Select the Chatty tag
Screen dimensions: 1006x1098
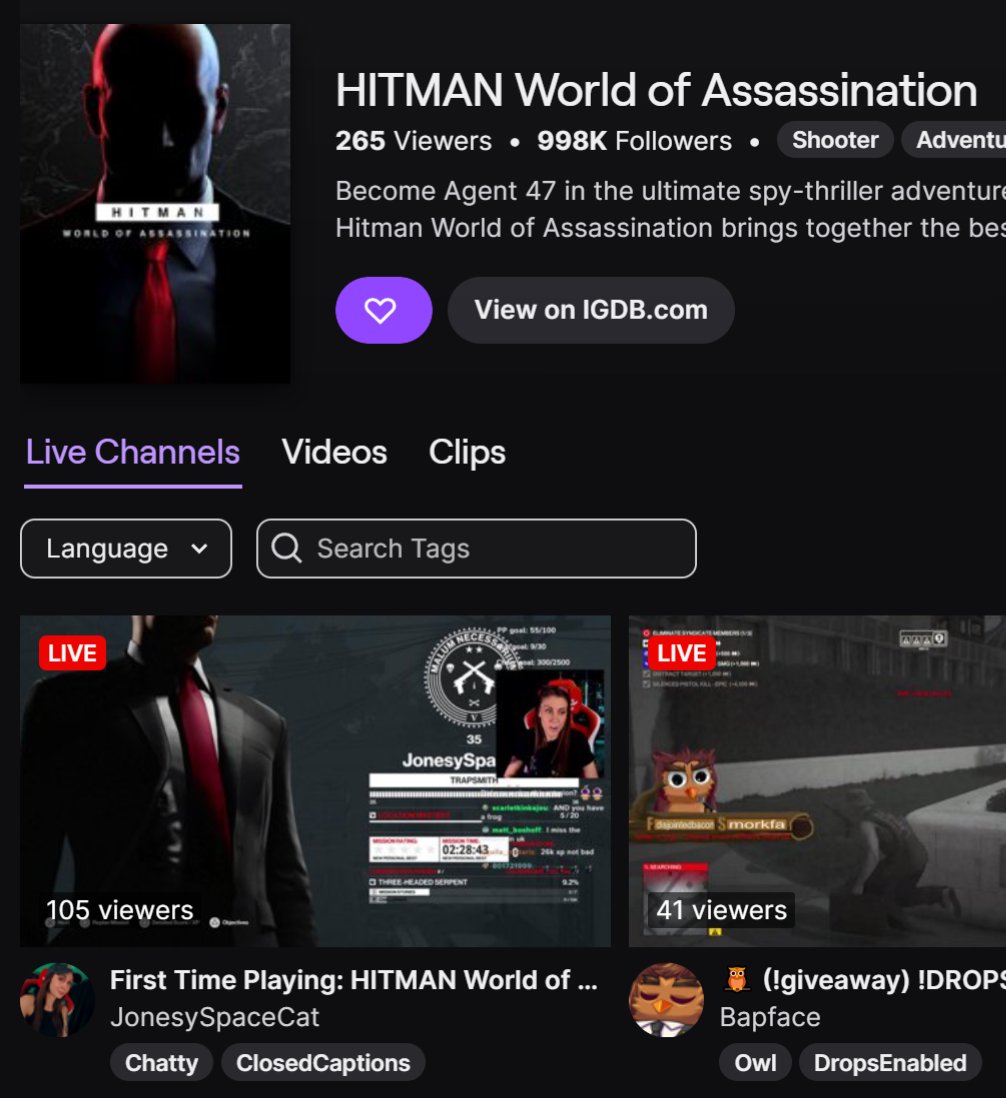click(x=162, y=1063)
